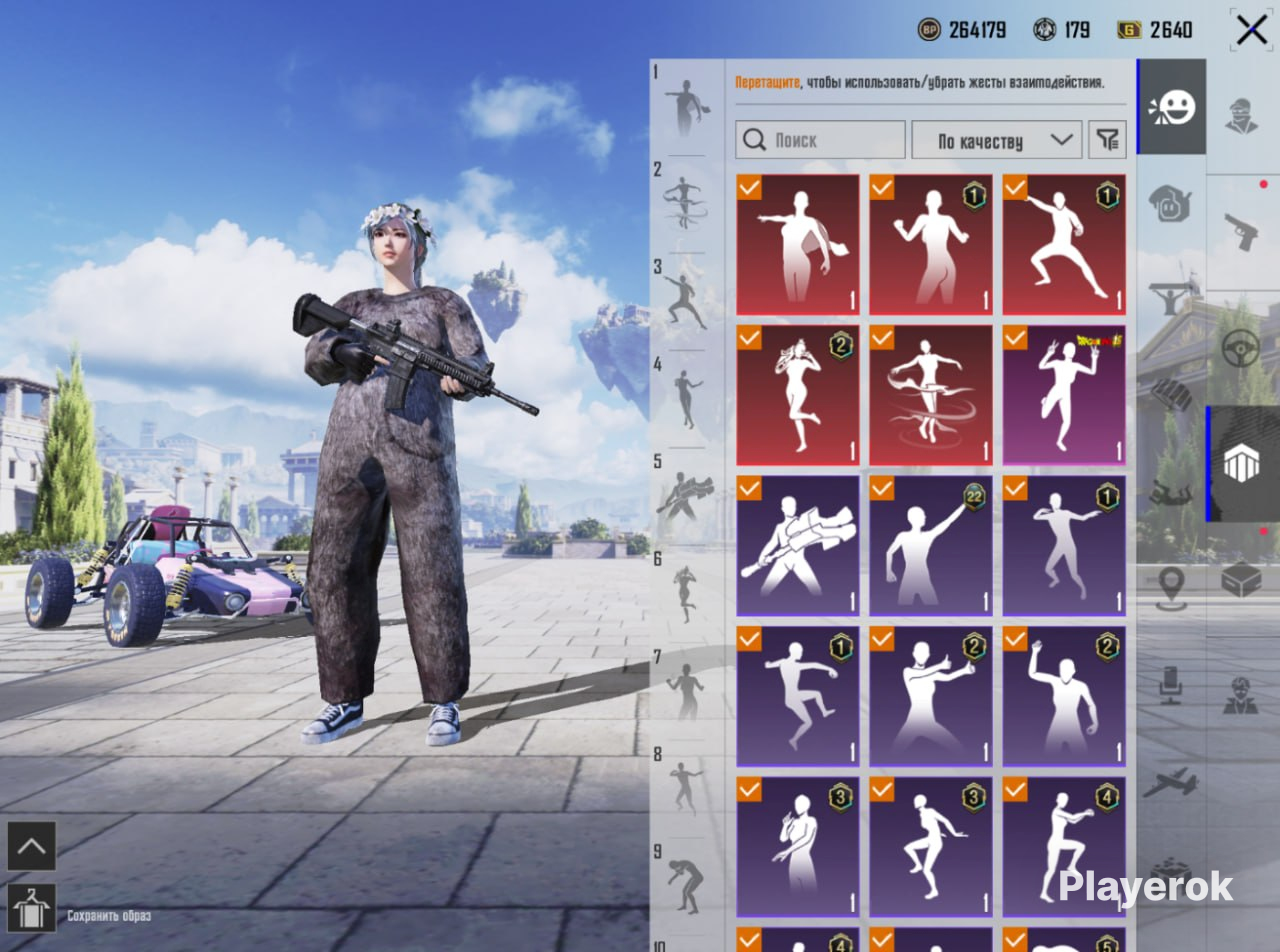Select emote slot 4
The image size is (1280, 952).
tap(687, 399)
